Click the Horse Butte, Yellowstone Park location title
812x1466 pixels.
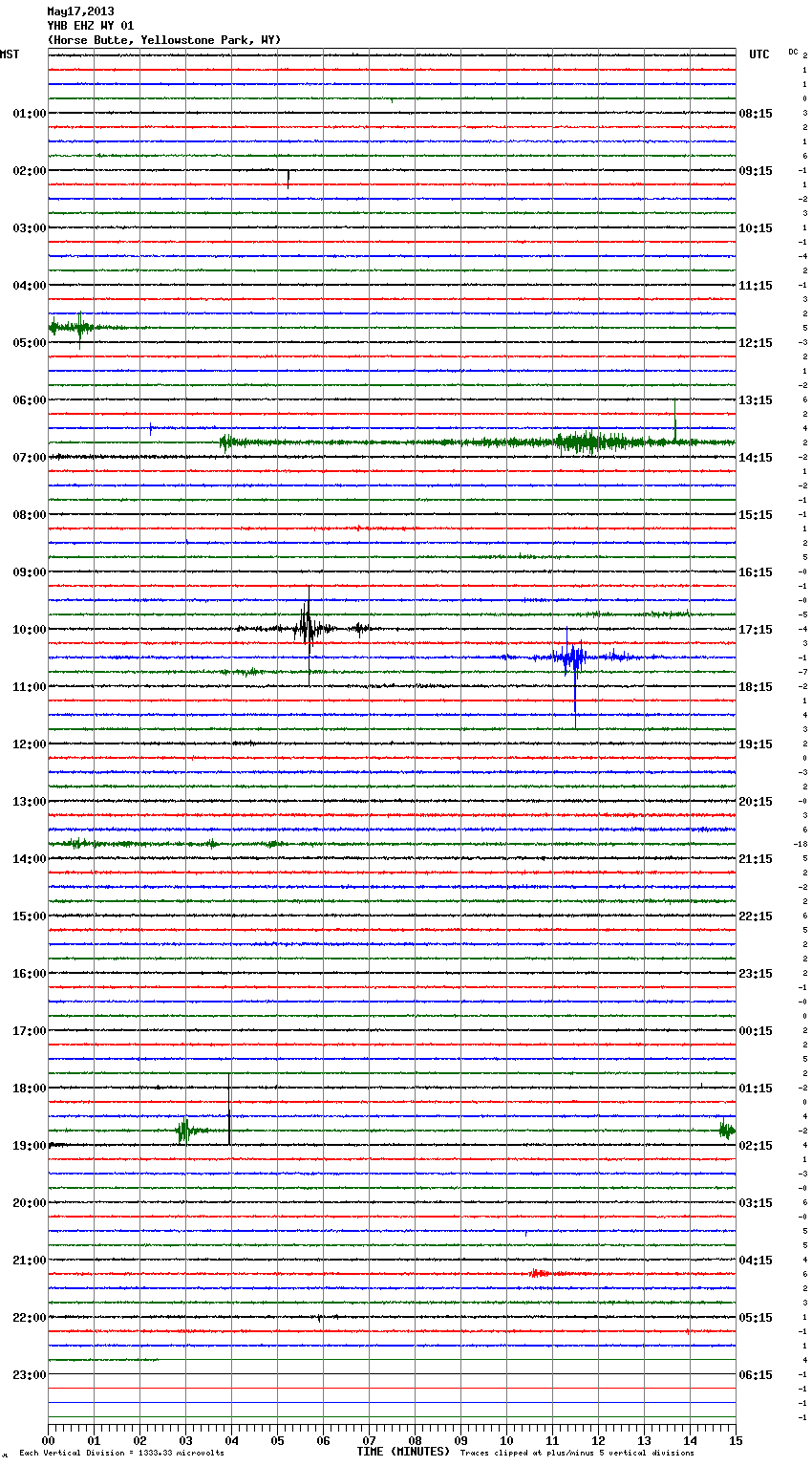164,40
